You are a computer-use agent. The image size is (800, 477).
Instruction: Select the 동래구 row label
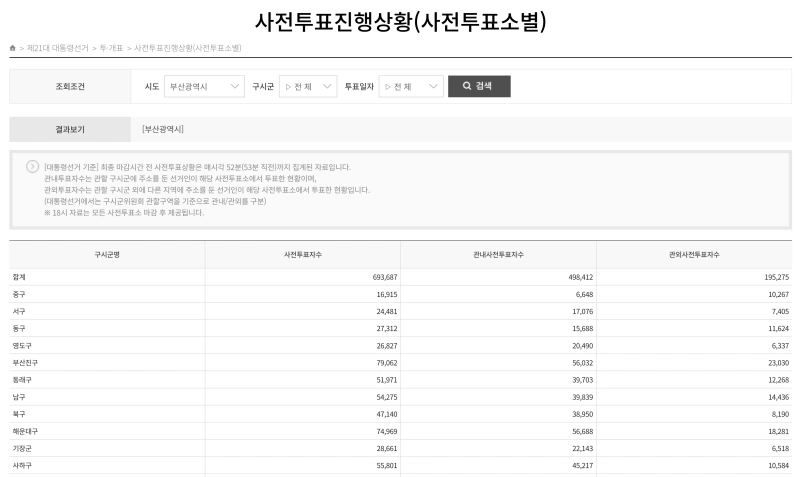click(22, 380)
